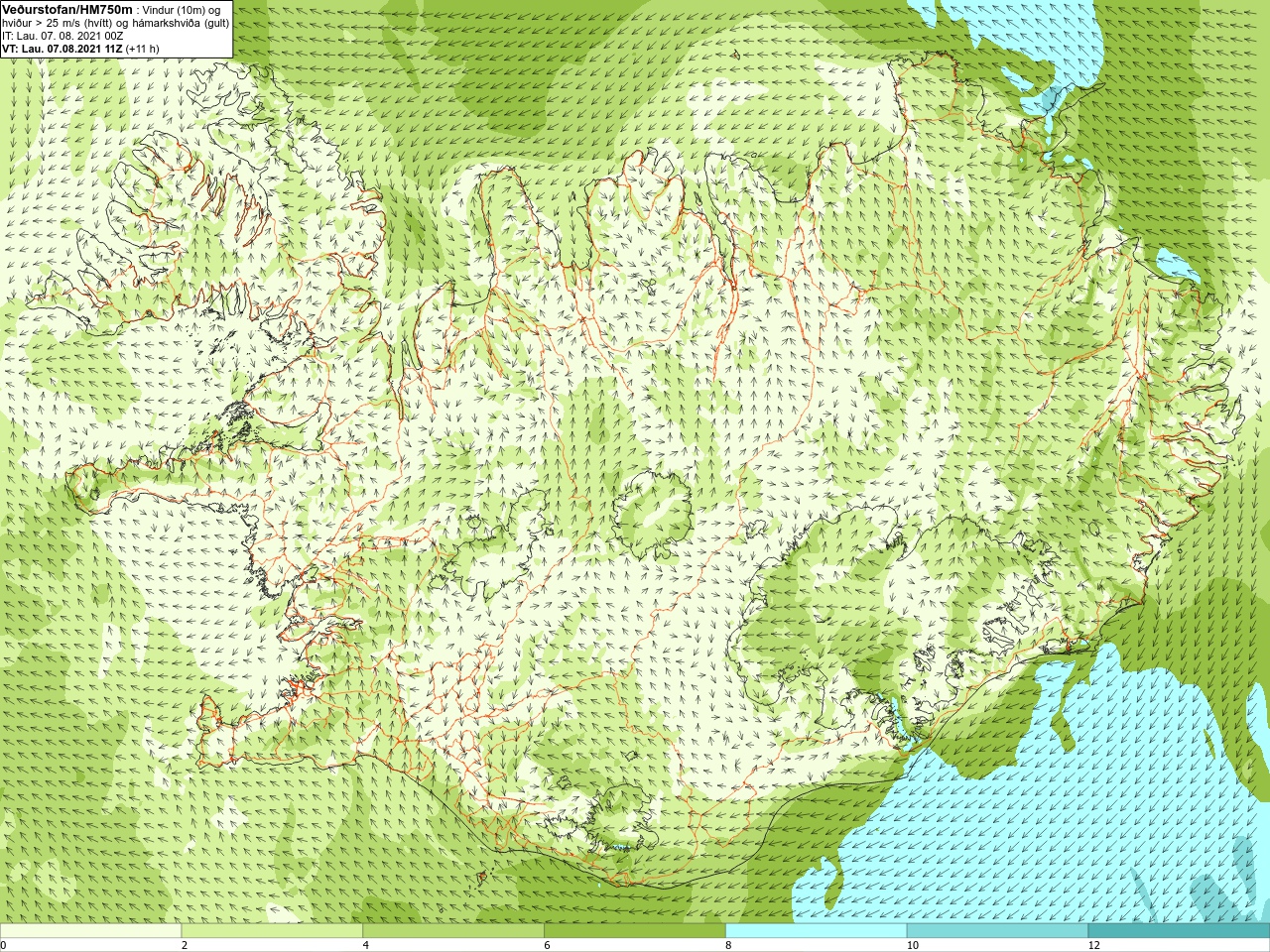Click the above-12 m/s teal legend swatch

click(x=1179, y=931)
